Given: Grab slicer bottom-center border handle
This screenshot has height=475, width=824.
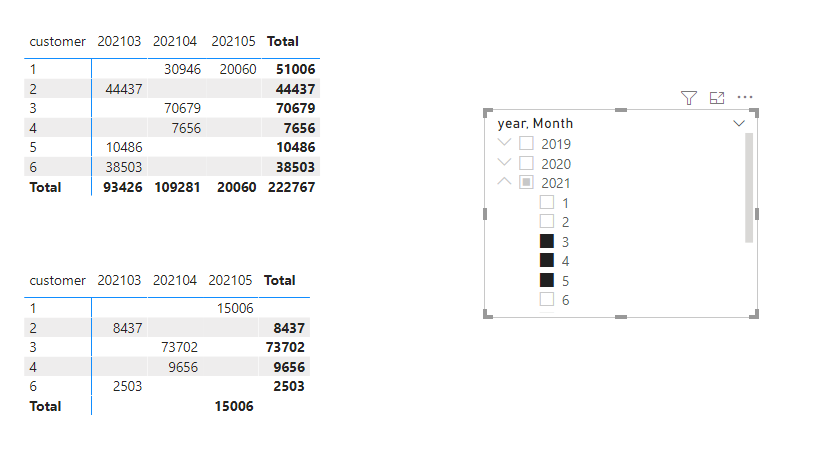Looking at the screenshot, I should 621,317.
